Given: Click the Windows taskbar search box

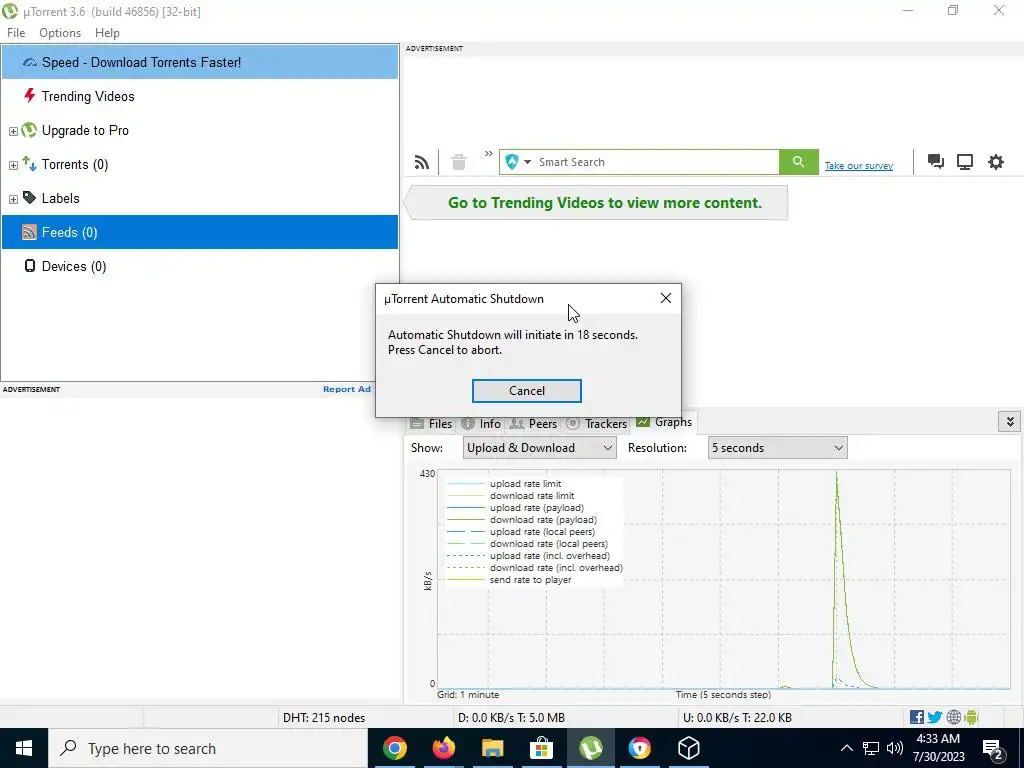Looking at the screenshot, I should point(208,748).
